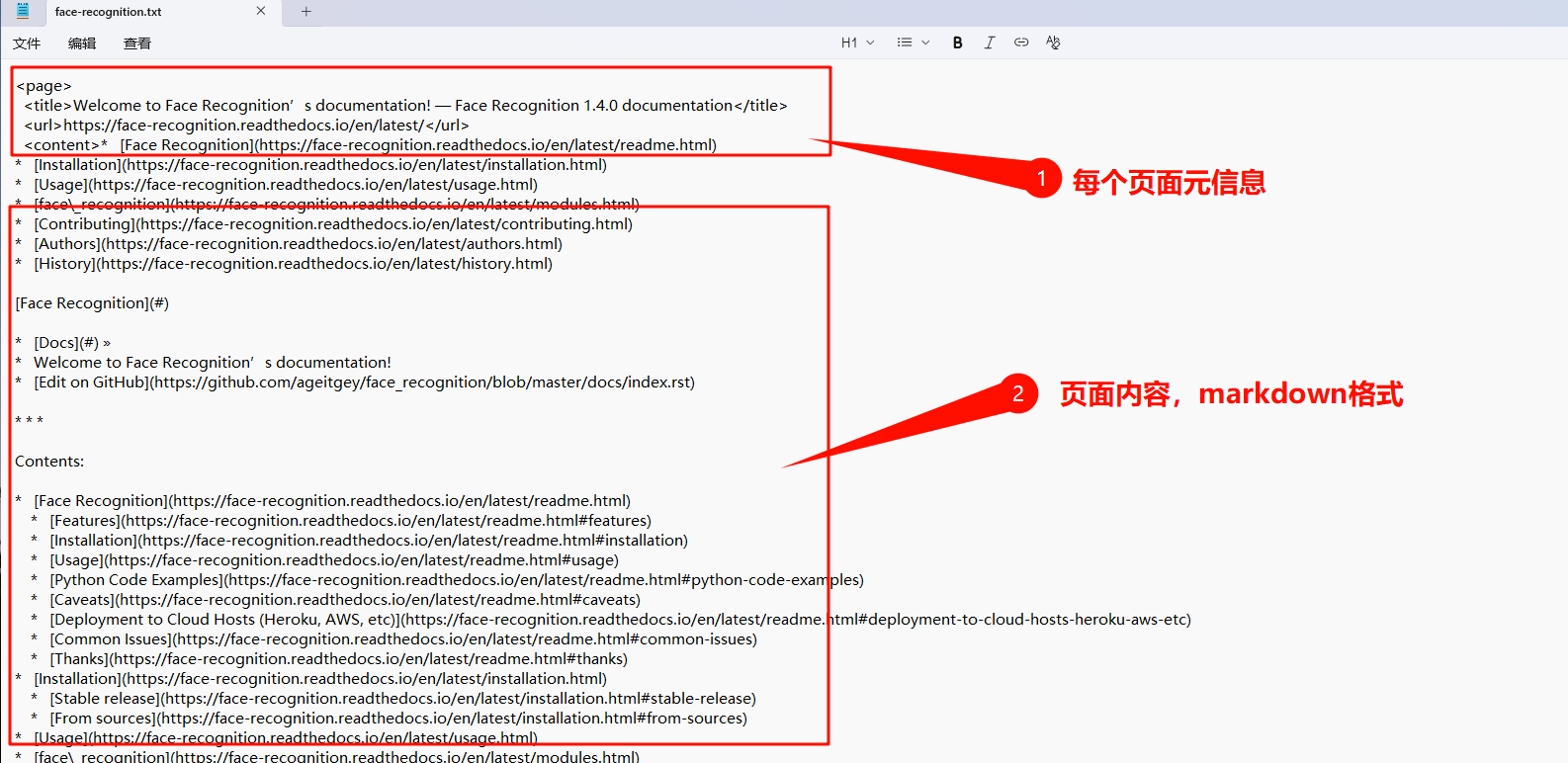Click the [Authors] authors.html line
The image size is (1568, 763).
(289, 244)
